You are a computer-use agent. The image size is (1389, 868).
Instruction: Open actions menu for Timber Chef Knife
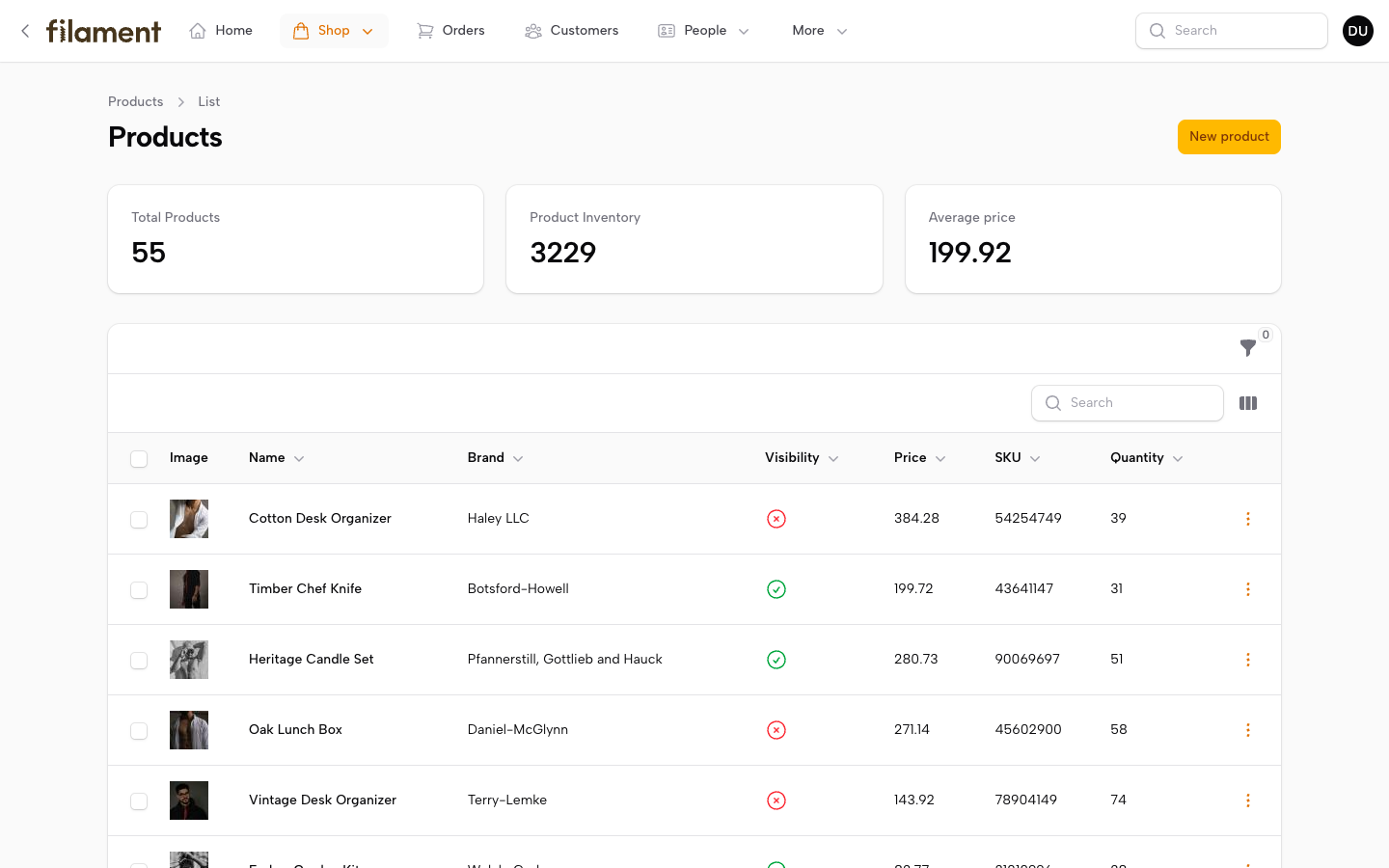pyautogui.click(x=1247, y=589)
